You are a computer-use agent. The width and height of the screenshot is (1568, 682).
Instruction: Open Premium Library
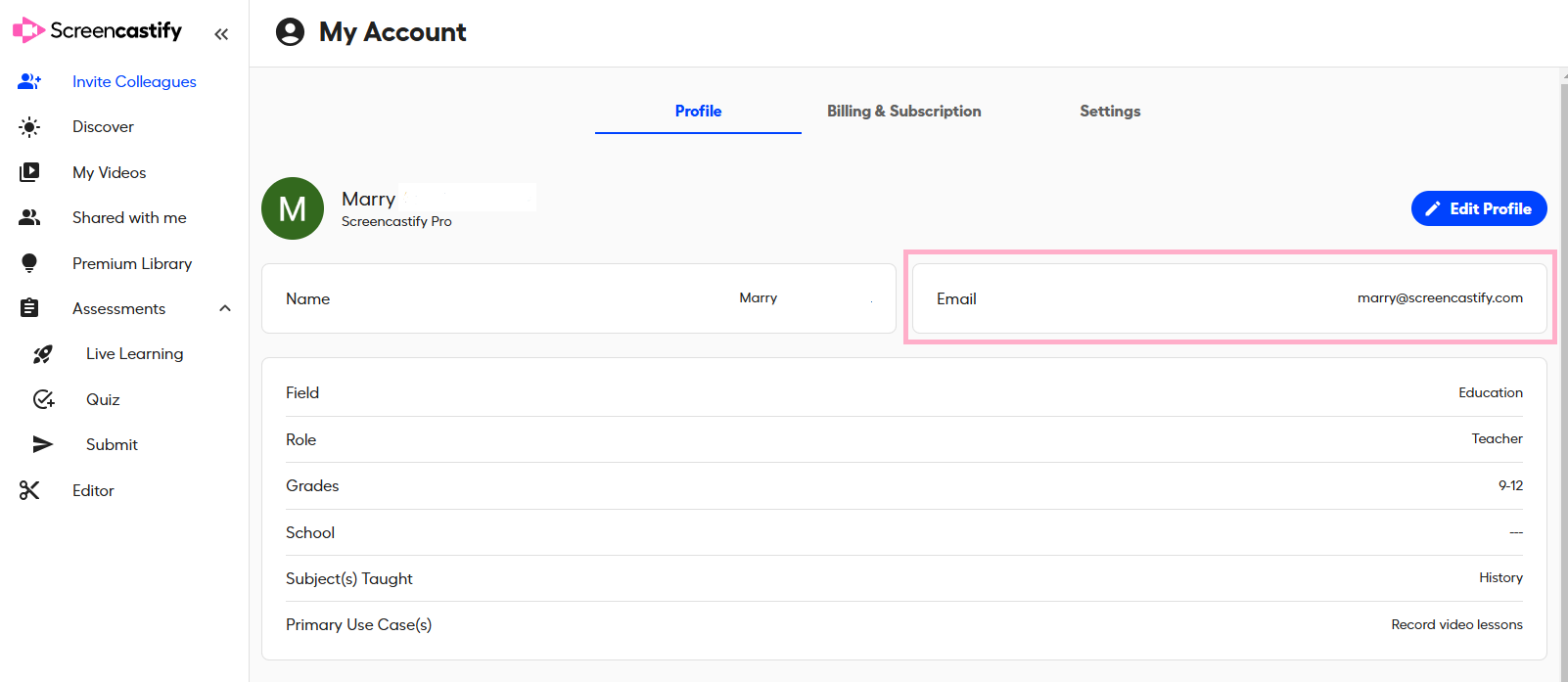[x=132, y=263]
